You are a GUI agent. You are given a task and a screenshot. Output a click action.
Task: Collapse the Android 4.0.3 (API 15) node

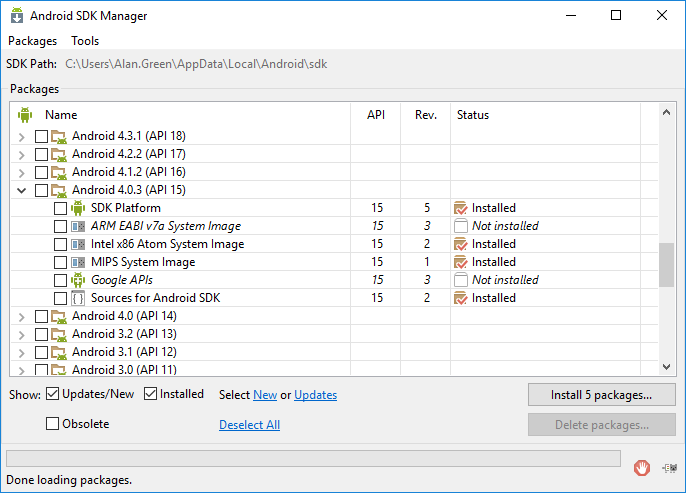(x=22, y=190)
